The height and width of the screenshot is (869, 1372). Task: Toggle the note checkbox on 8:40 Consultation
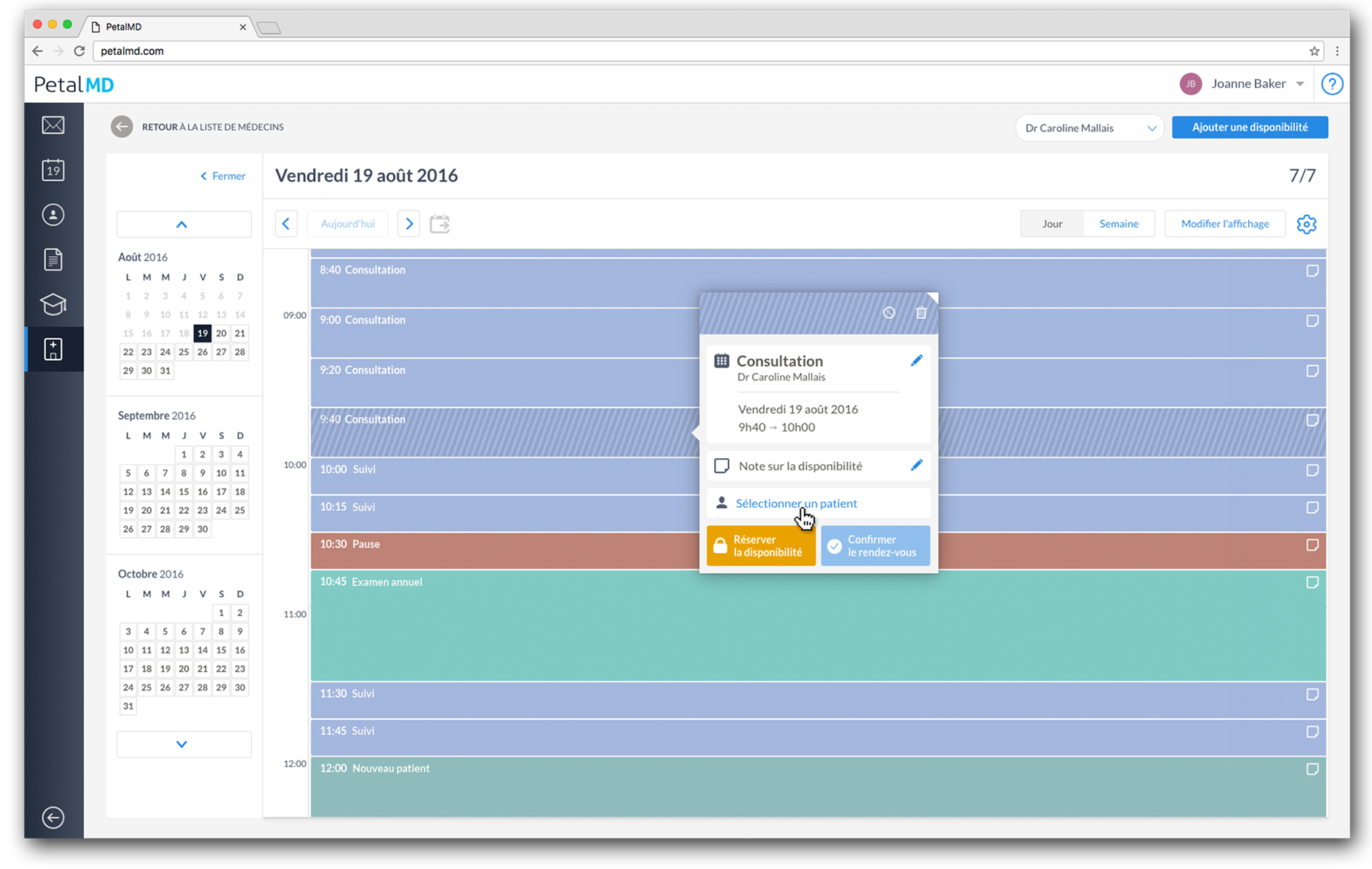tap(1312, 271)
